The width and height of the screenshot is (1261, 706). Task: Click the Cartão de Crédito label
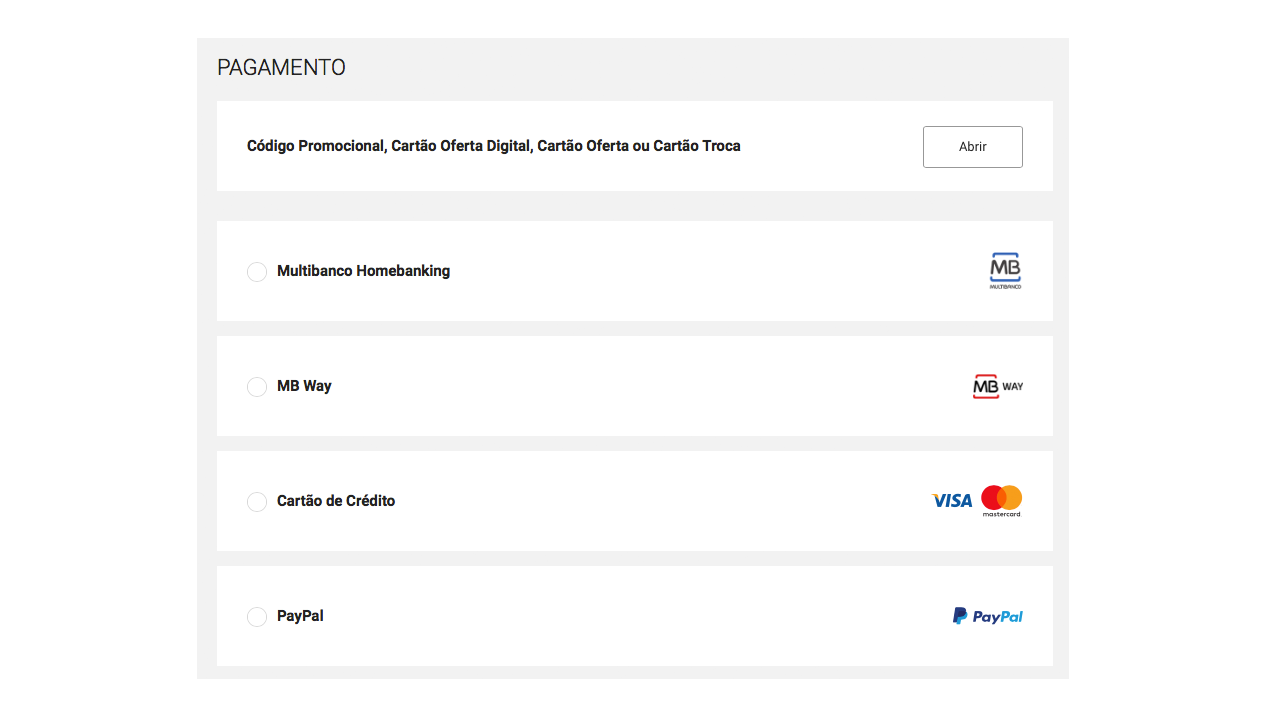point(336,501)
